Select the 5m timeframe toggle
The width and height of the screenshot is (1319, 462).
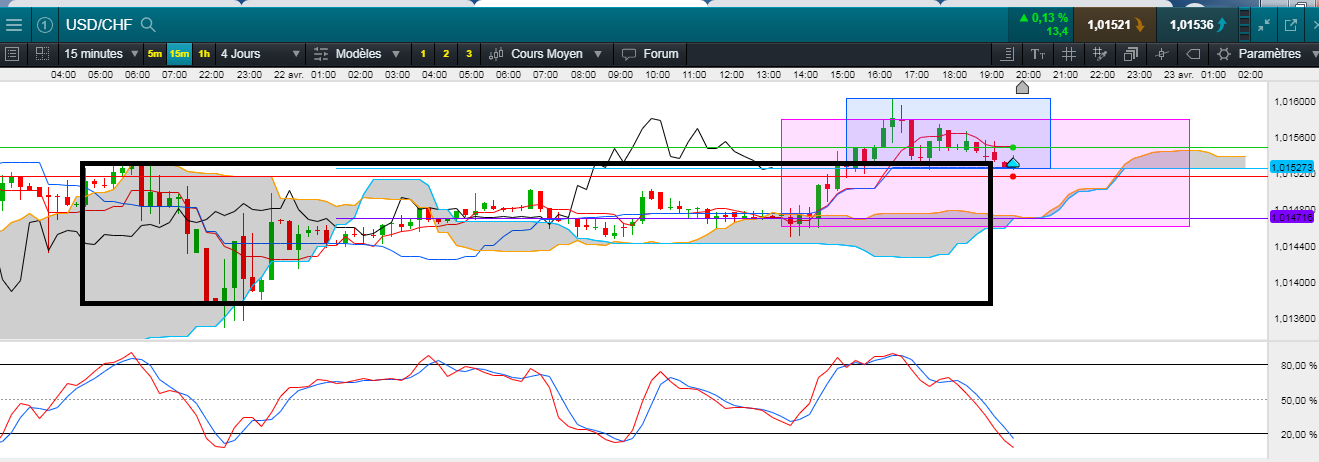tap(154, 54)
